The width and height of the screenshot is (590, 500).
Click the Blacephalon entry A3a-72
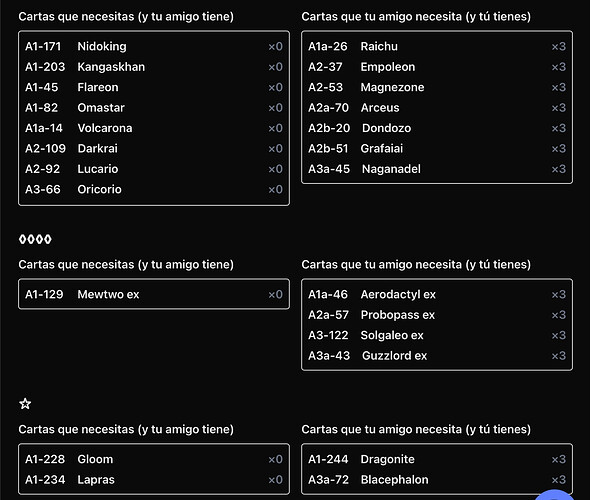coord(437,480)
